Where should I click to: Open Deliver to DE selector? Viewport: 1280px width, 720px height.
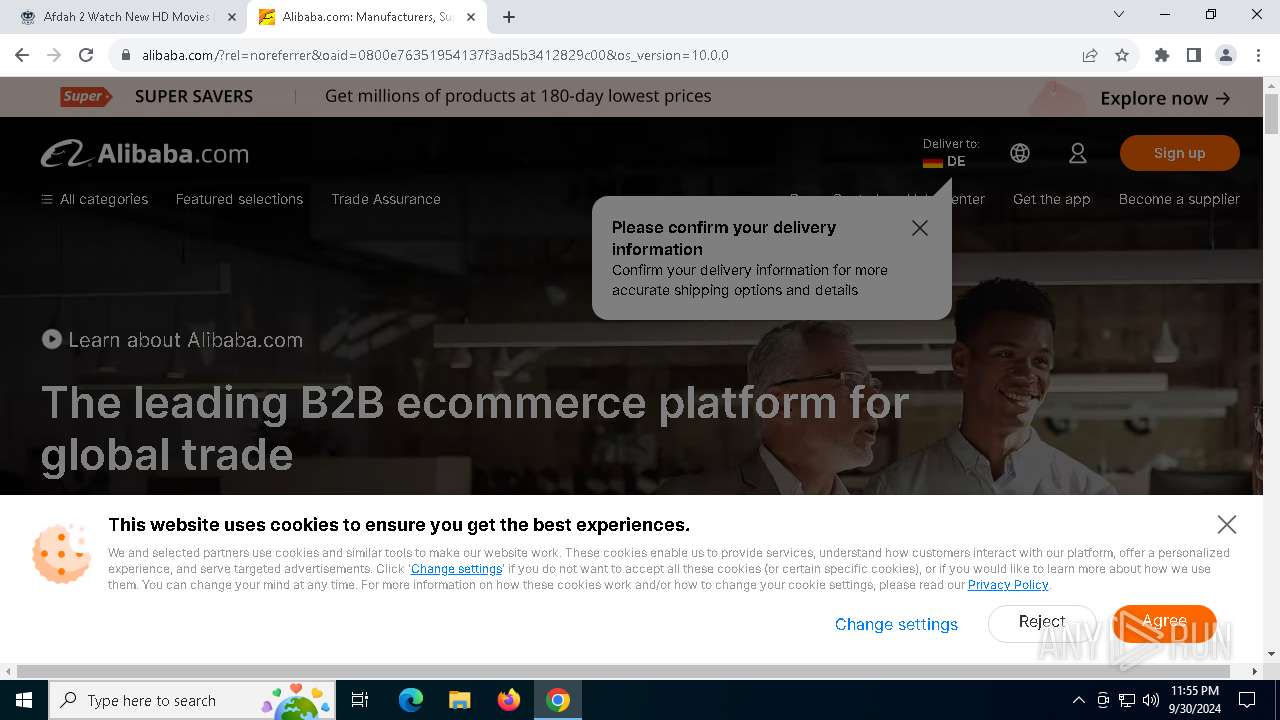pos(951,153)
